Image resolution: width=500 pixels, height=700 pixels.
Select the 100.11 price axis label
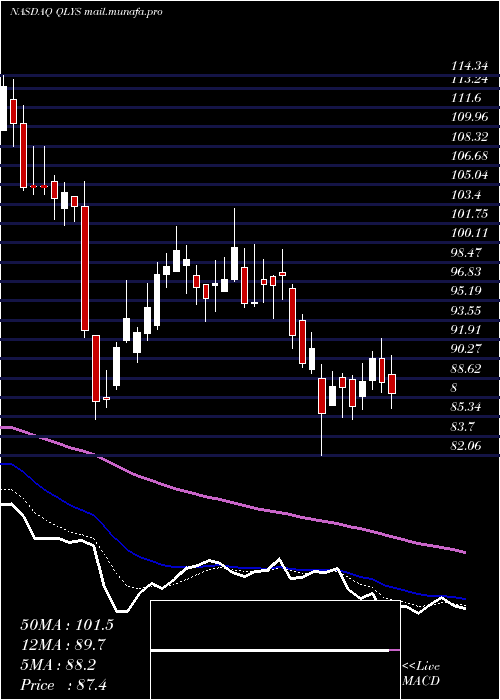coord(469,233)
